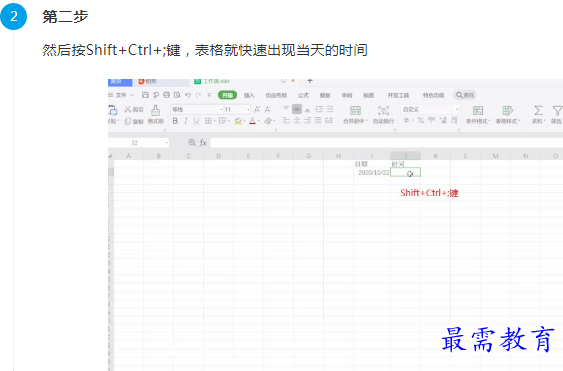Viewport: 563px width, 371px height.
Task: Switch to the 特色功能 ribbon tab
Action: click(x=433, y=95)
